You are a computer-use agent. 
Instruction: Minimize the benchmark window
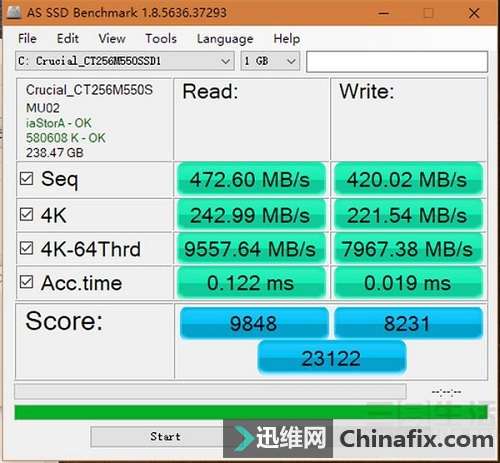[384, 13]
